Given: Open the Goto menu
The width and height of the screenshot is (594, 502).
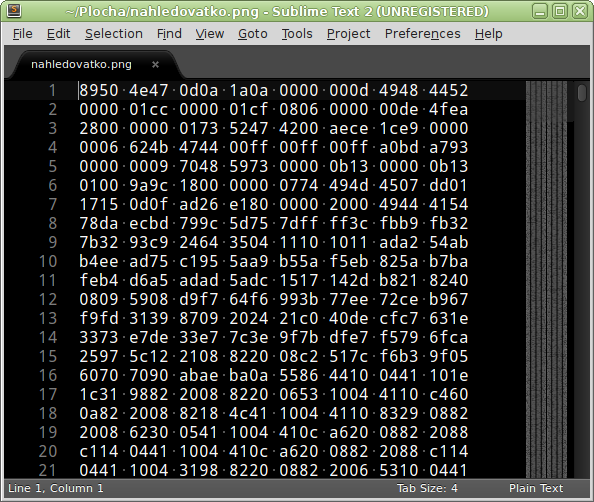Looking at the screenshot, I should point(253,34).
